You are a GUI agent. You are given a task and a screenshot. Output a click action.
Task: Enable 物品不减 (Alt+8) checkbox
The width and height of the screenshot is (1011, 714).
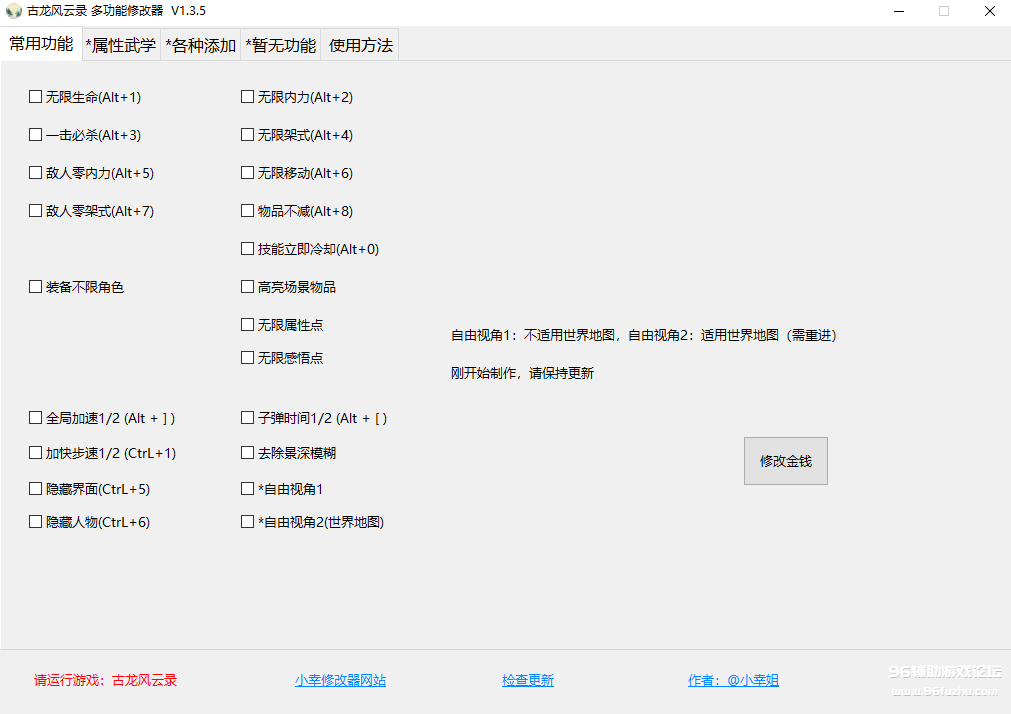pyautogui.click(x=248, y=211)
